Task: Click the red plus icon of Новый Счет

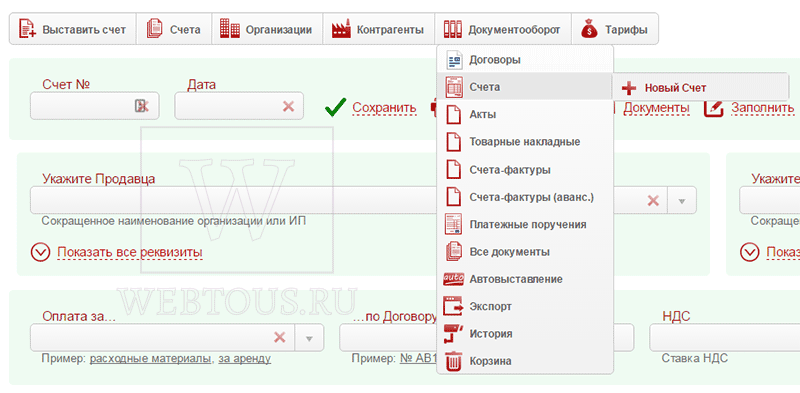Action: click(629, 88)
